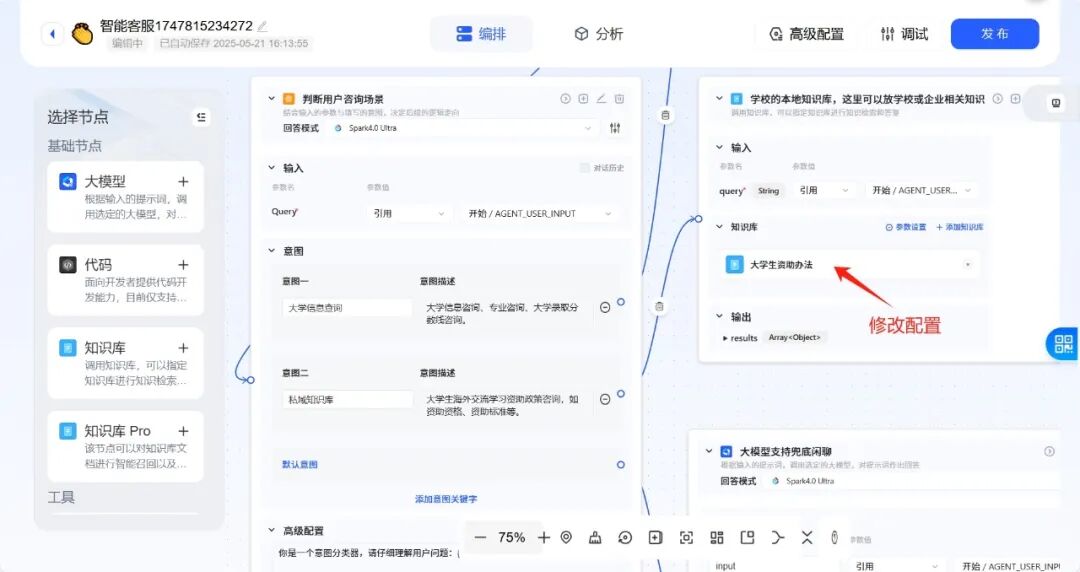The height and width of the screenshot is (572, 1080).
Task: Expand the results output tree item
Action: point(725,338)
